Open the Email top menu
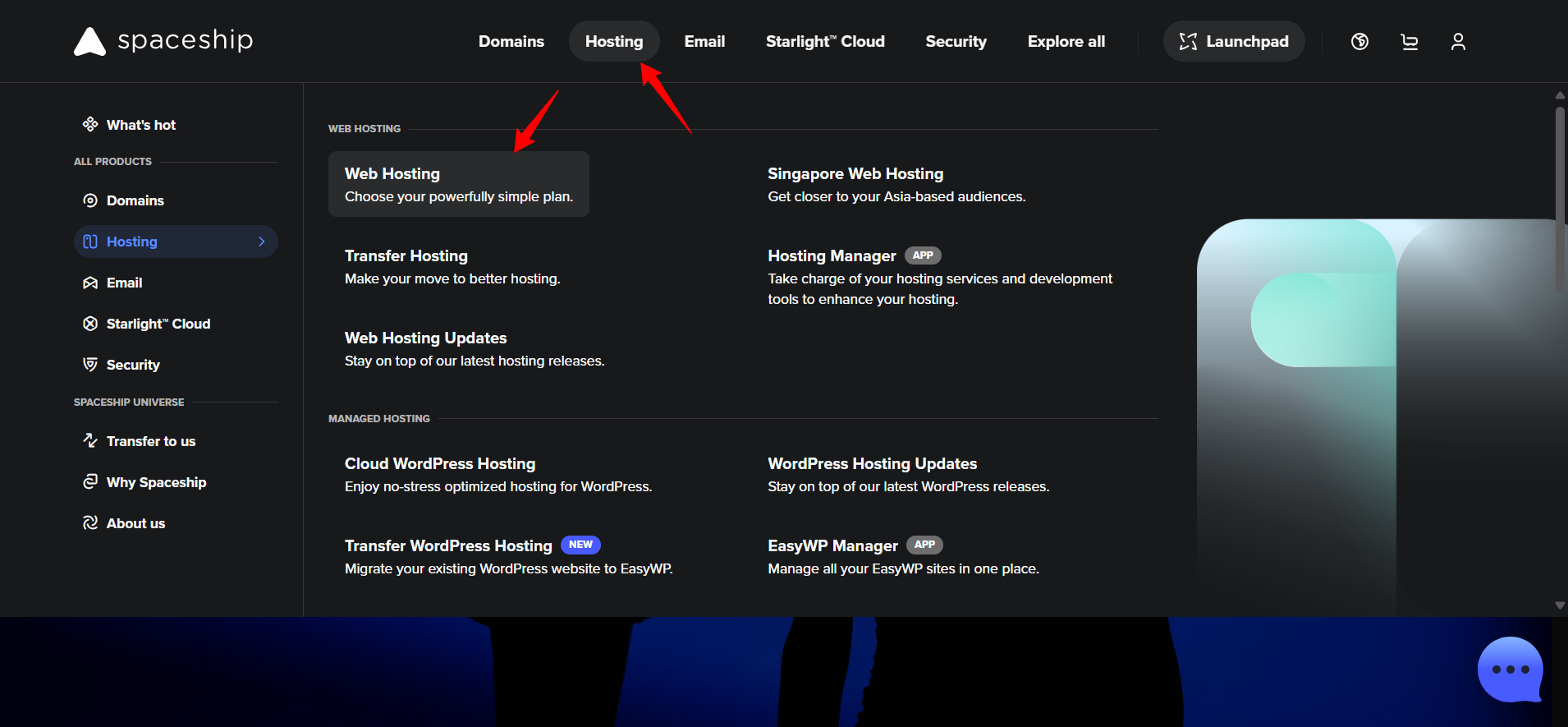1568x727 pixels. click(704, 41)
